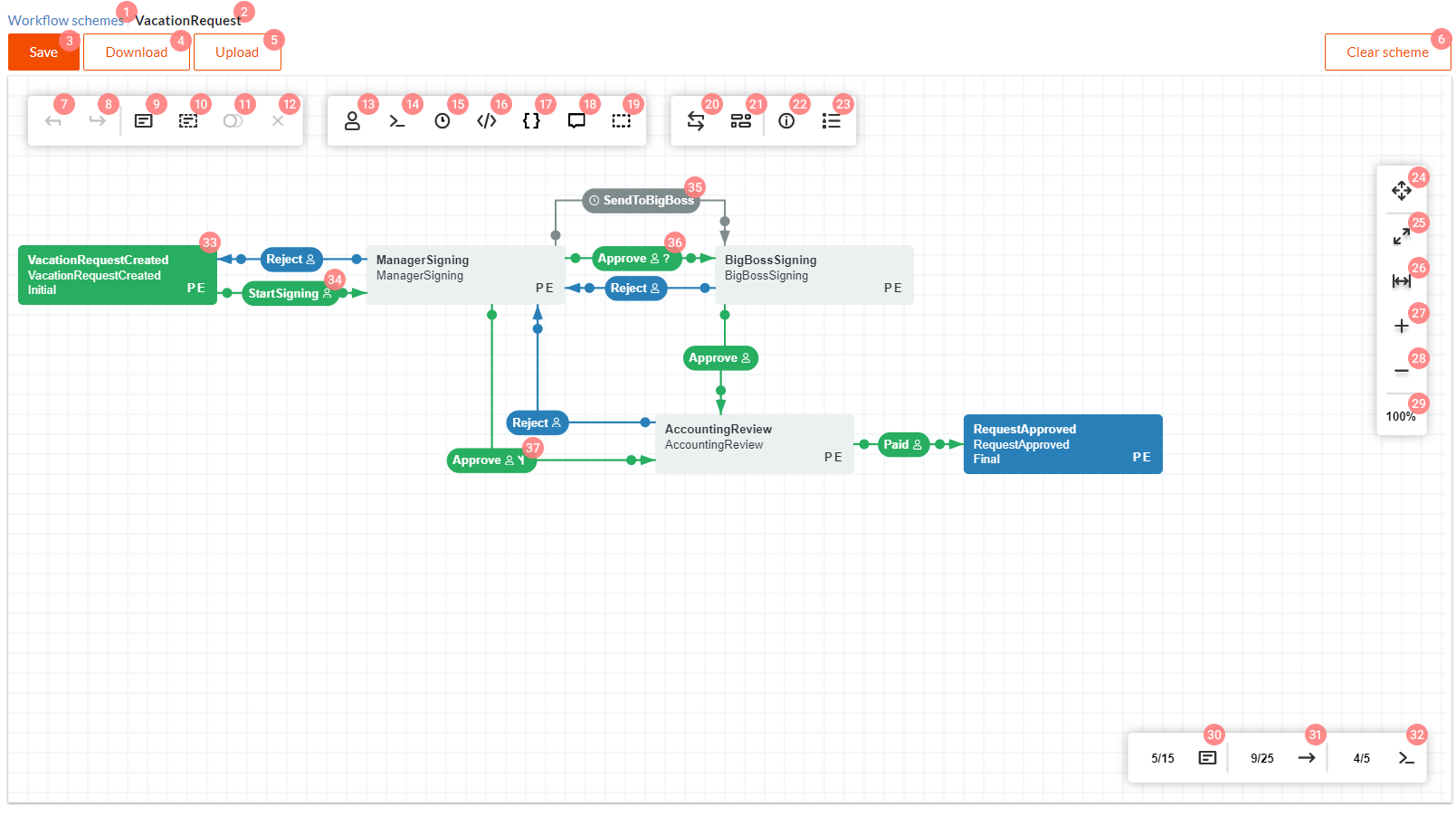1456x816 pixels.
Task: Click the create transition toolbar icon
Action: 233,121
